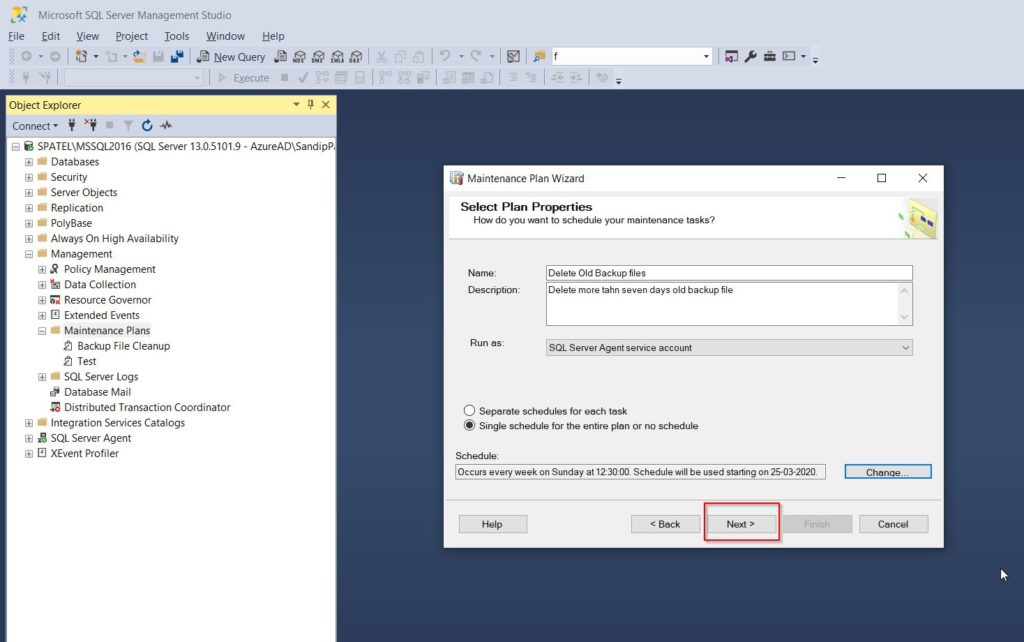Click the grayed Execute button
The height and width of the screenshot is (642, 1024).
243,78
